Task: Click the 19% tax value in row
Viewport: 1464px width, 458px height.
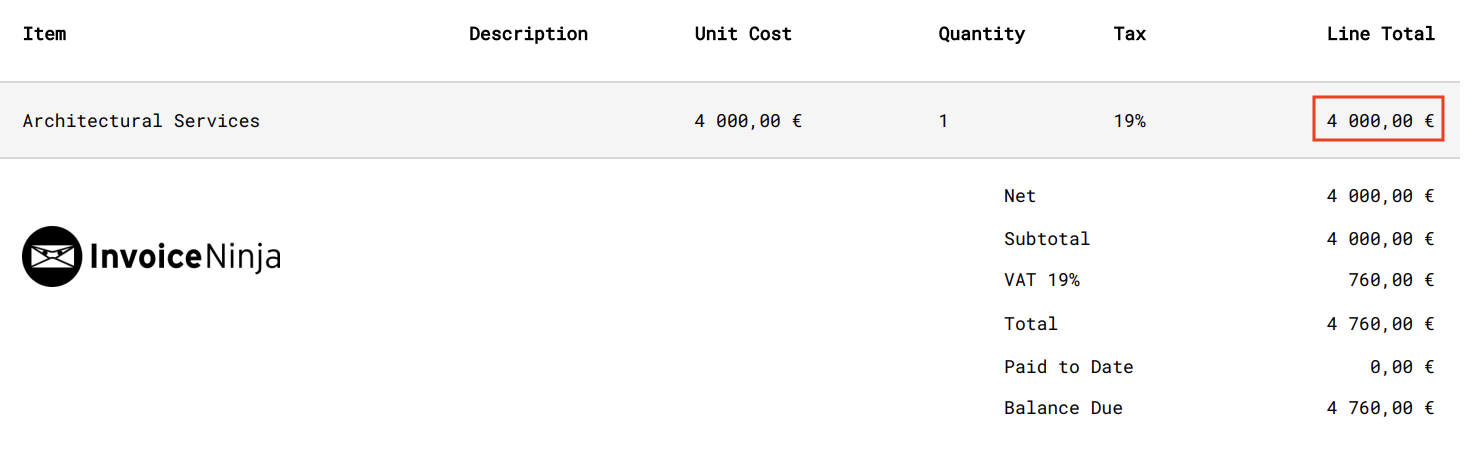Action: [1130, 121]
